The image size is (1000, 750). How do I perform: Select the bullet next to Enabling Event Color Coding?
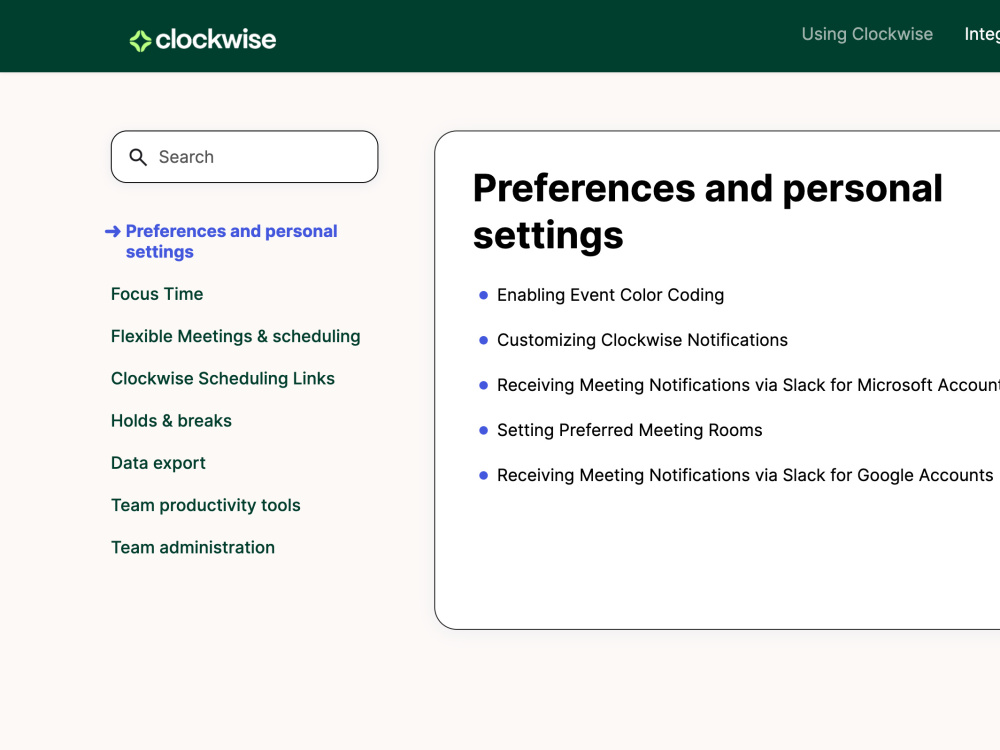pos(483,295)
